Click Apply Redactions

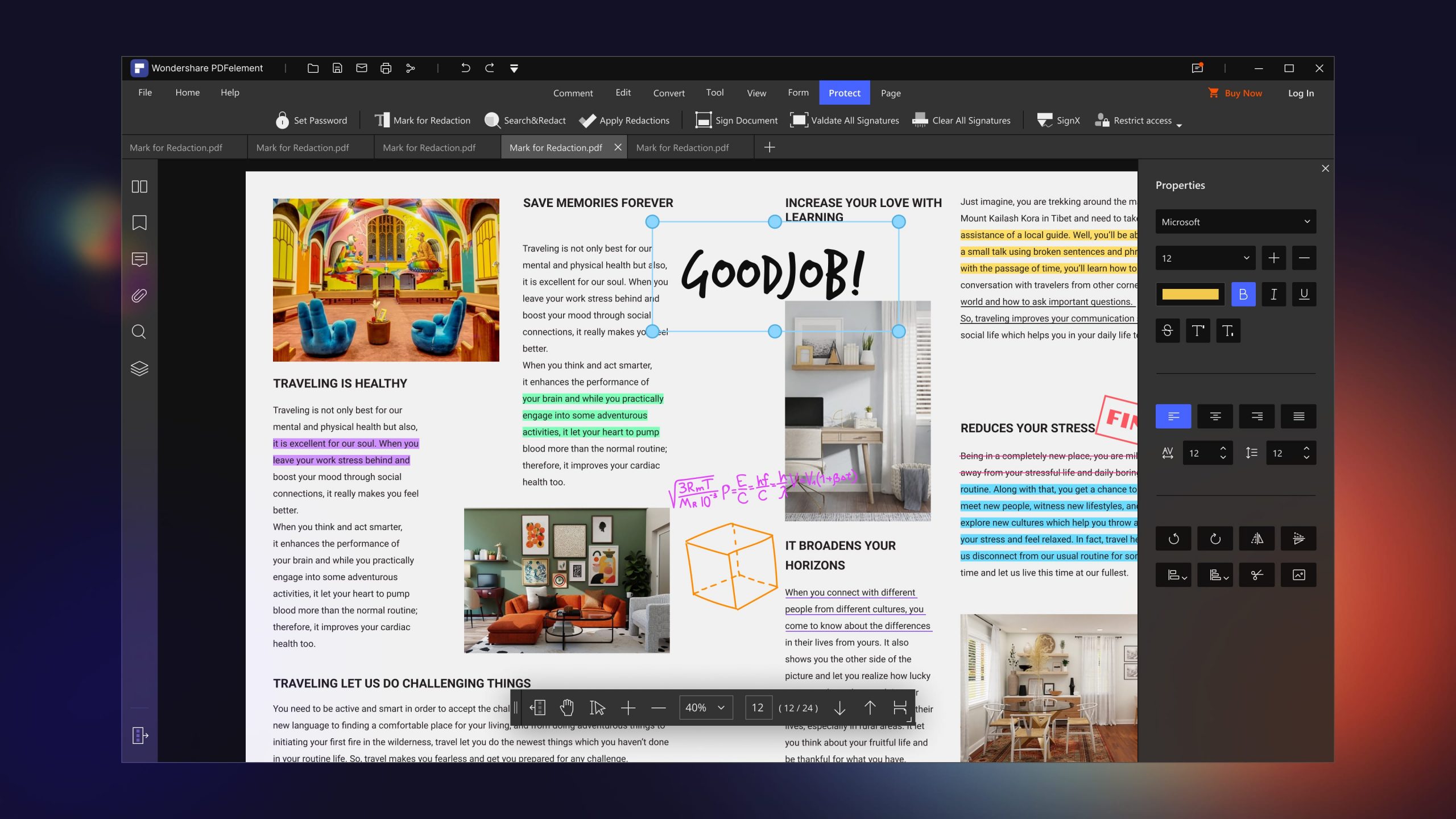(624, 121)
